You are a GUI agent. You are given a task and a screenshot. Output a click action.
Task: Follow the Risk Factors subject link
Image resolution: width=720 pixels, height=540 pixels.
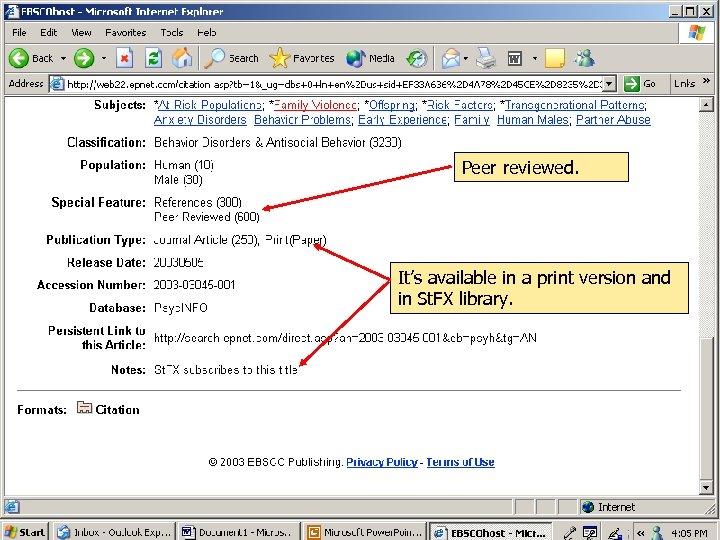[x=460, y=105]
